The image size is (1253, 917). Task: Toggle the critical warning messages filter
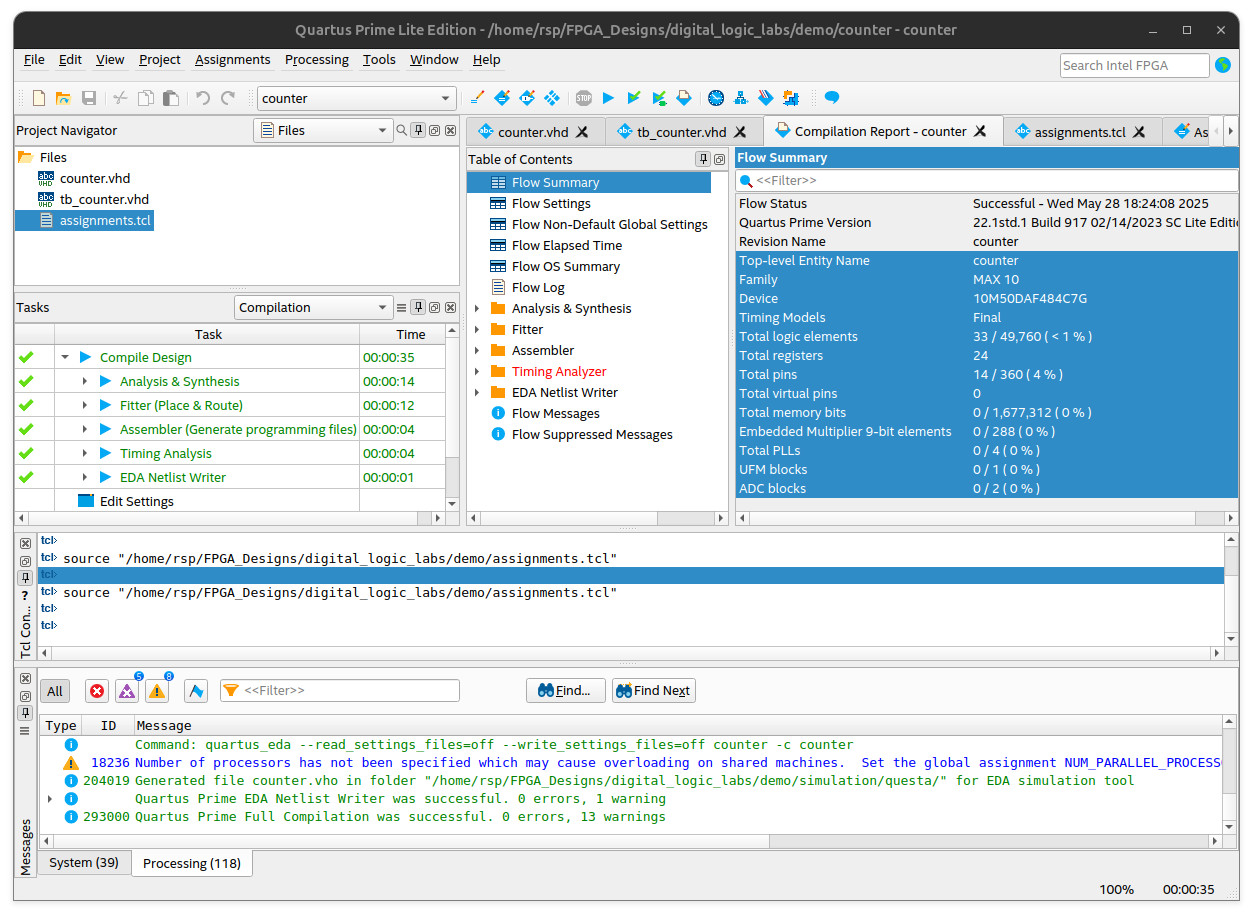pos(127,691)
